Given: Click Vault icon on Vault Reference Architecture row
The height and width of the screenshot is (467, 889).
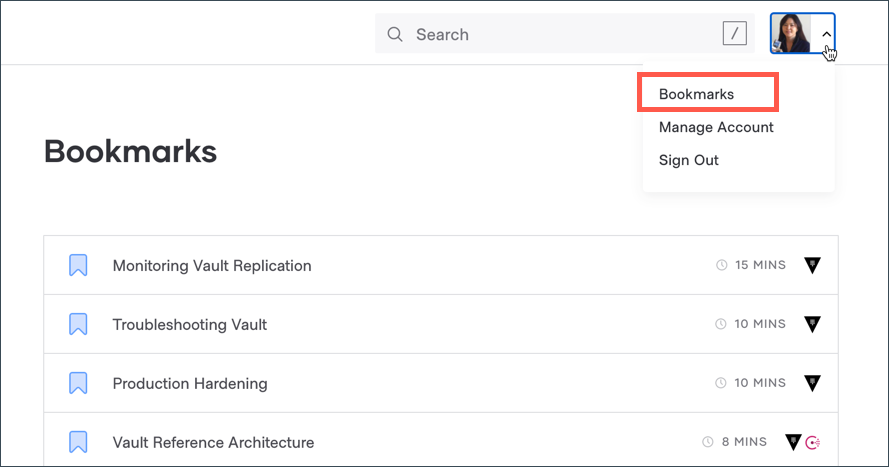Looking at the screenshot, I should [794, 442].
